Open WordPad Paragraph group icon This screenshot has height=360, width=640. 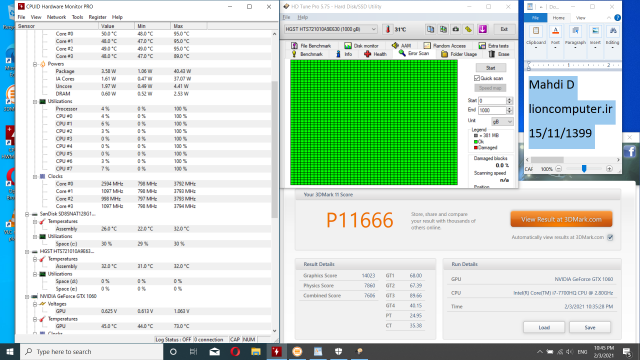pyautogui.click(x=575, y=31)
